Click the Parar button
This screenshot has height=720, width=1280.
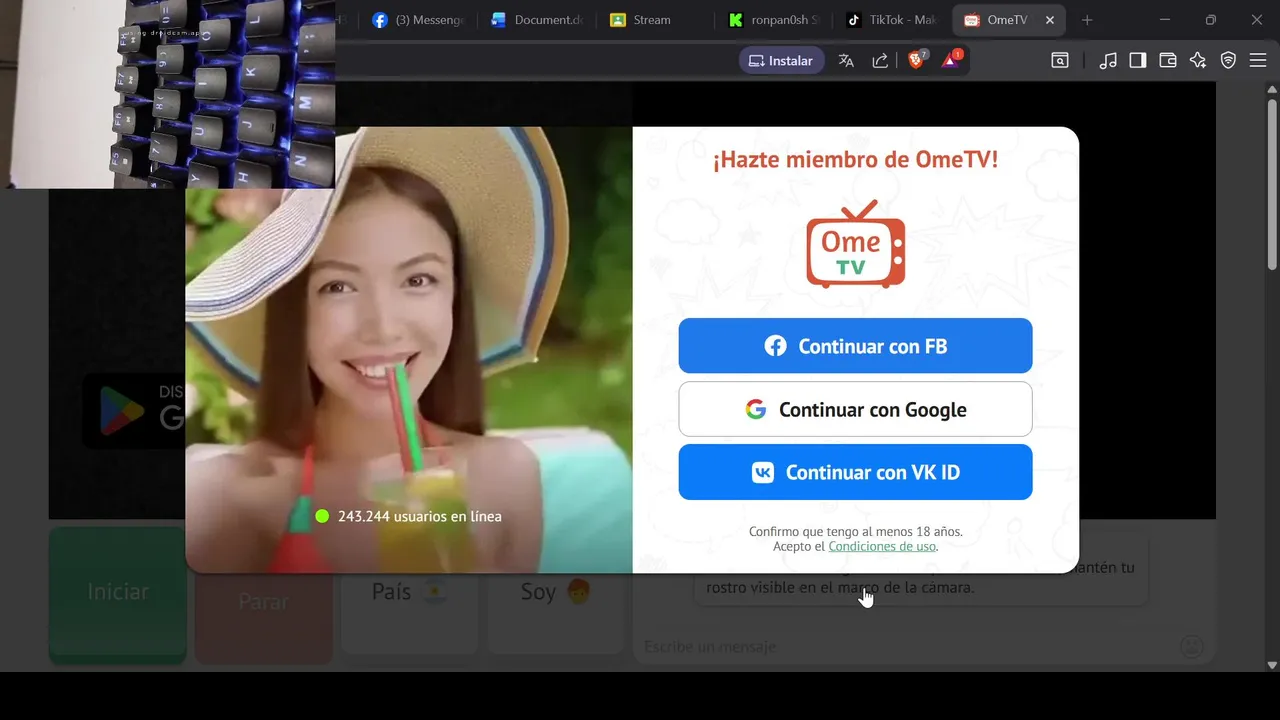click(263, 600)
